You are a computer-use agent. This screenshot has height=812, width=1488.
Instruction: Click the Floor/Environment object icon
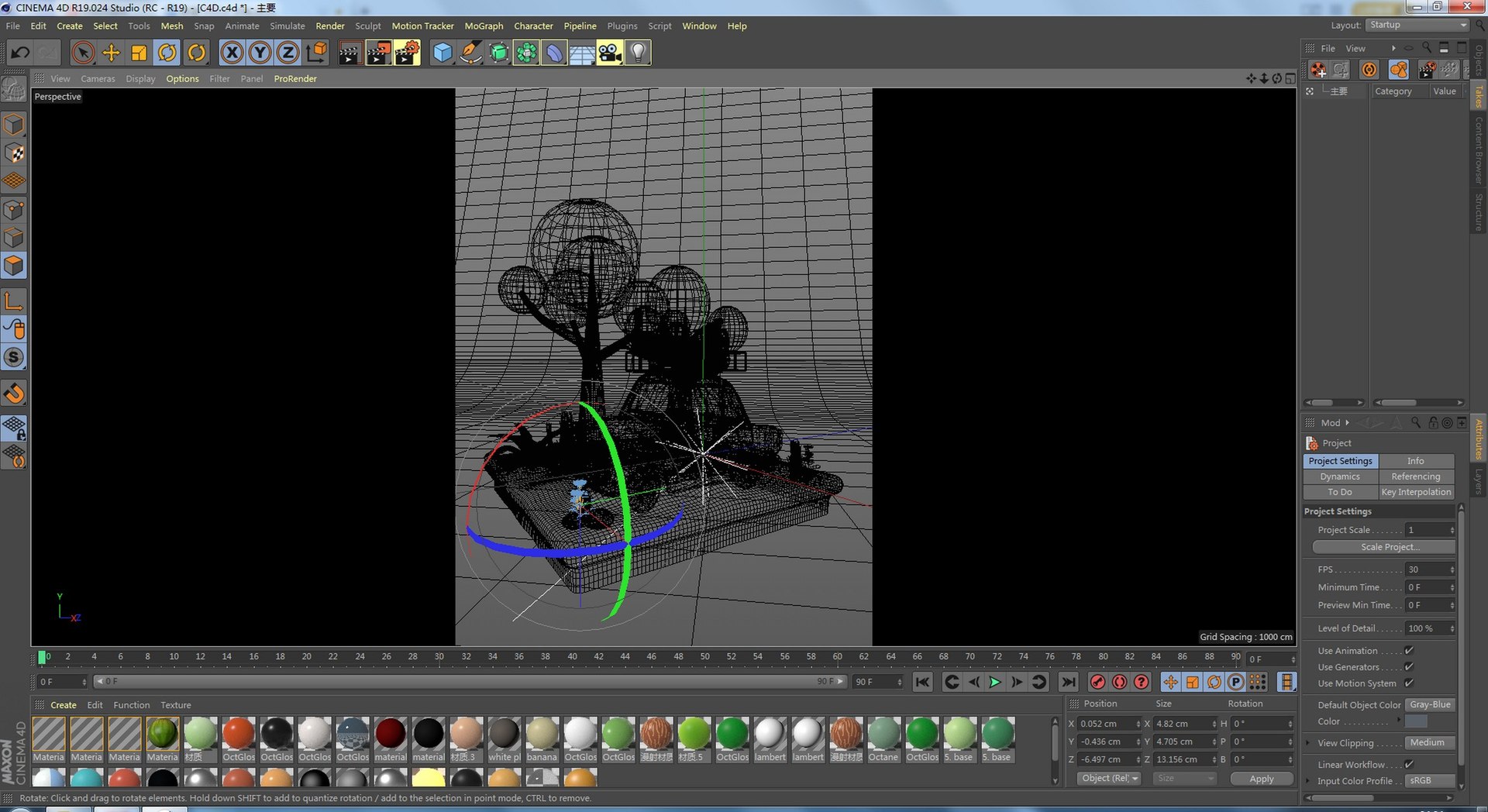pos(582,53)
